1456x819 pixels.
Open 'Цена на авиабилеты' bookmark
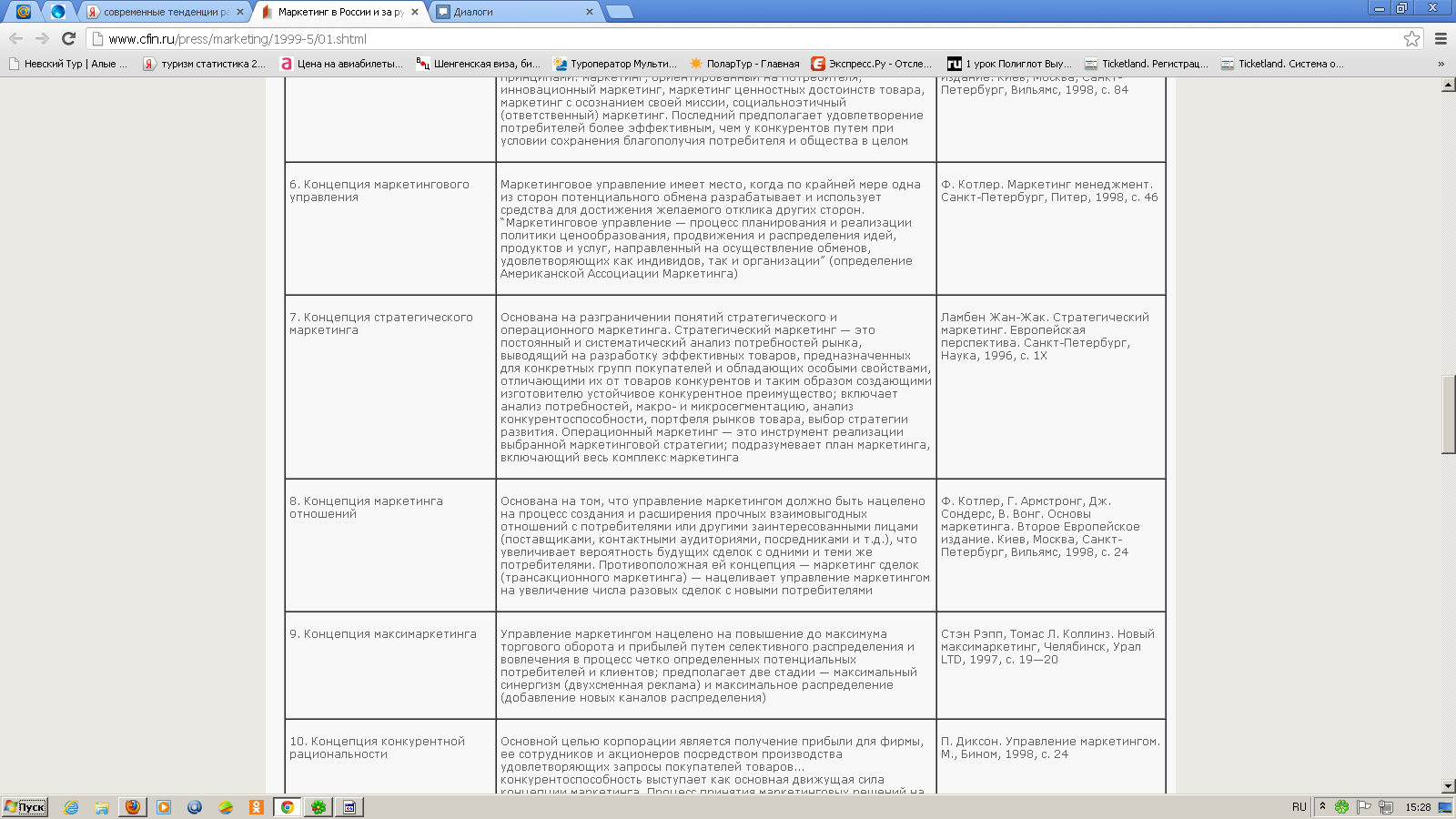click(x=341, y=64)
